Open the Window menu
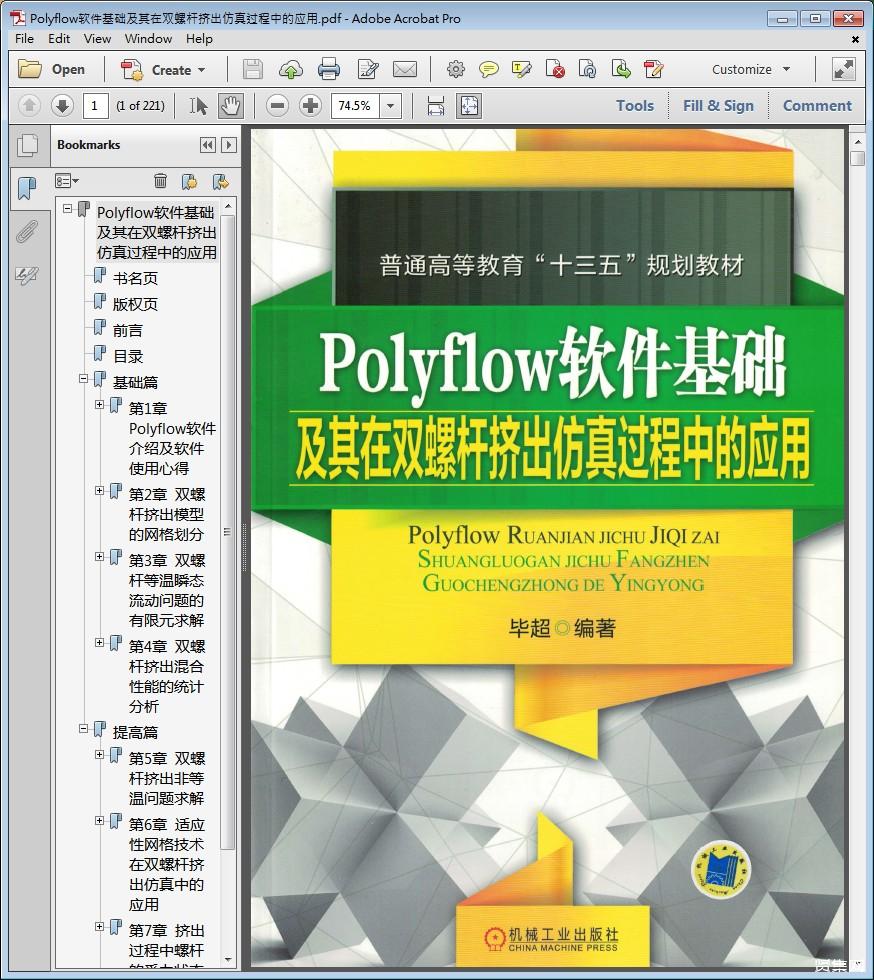Image resolution: width=874 pixels, height=980 pixels. coord(148,39)
